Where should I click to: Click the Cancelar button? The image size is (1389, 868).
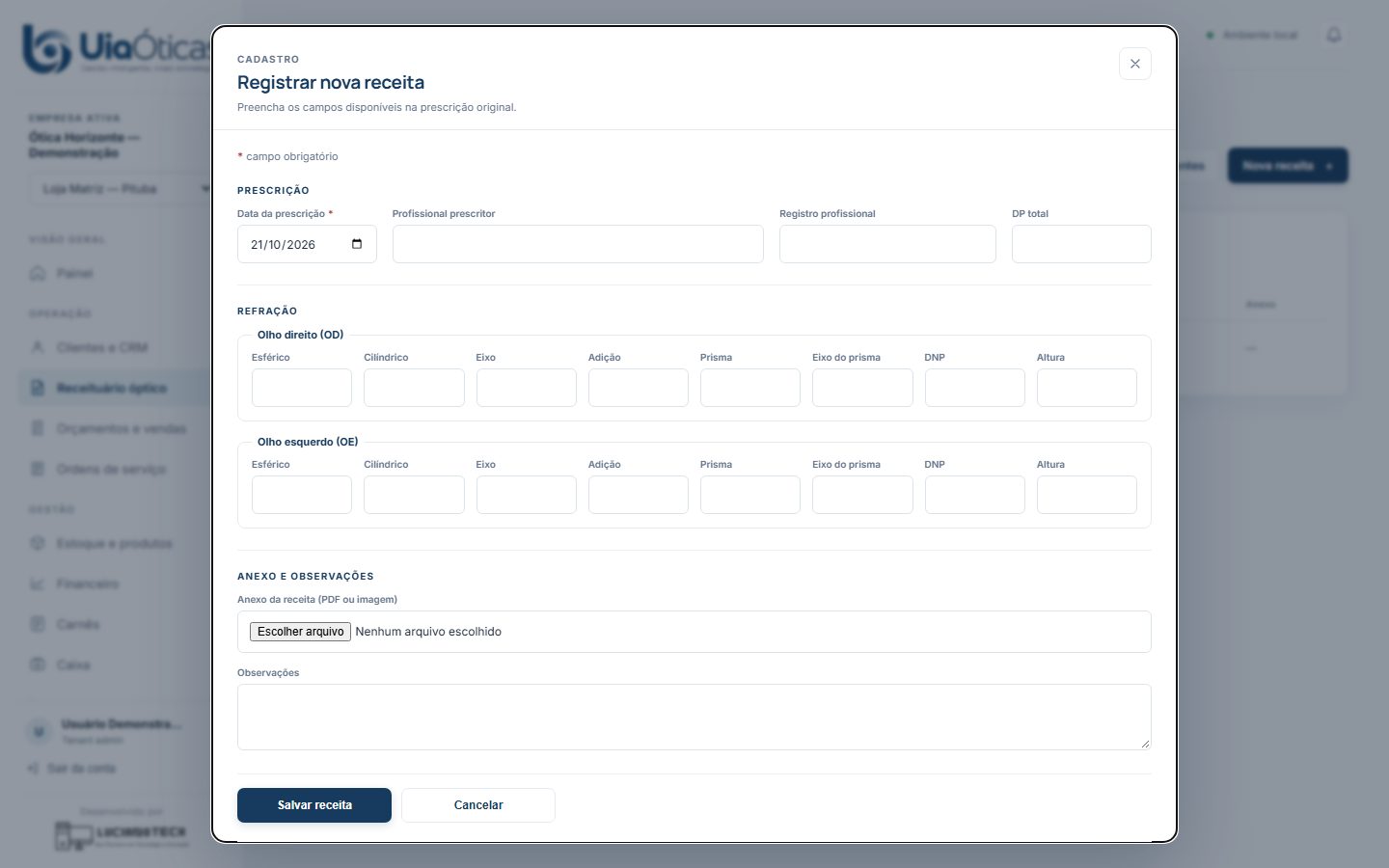pyautogui.click(x=478, y=805)
